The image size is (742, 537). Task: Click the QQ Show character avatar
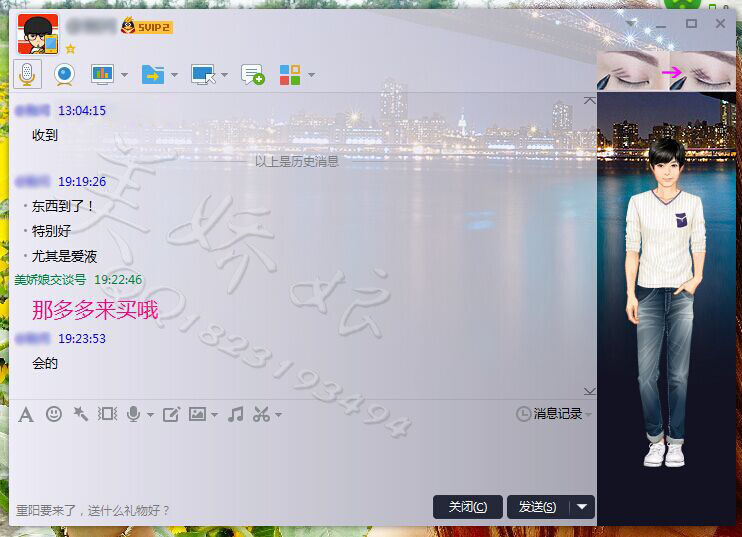coord(667,300)
